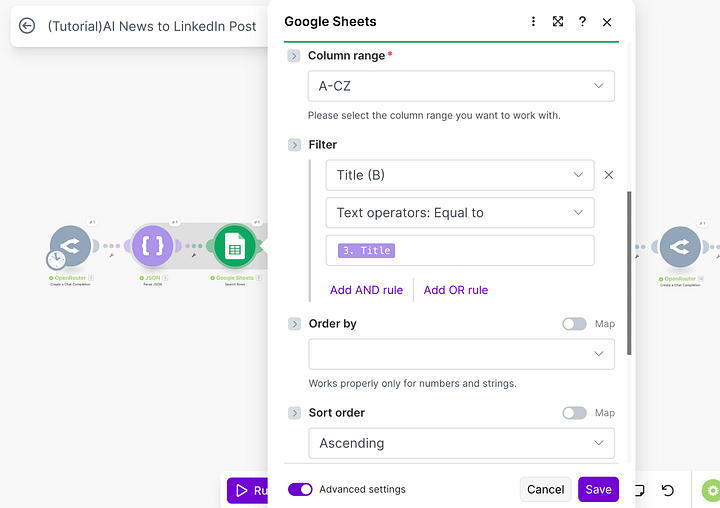
Task: Expand the Google Sheets panel to fullscreen
Action: (557, 22)
